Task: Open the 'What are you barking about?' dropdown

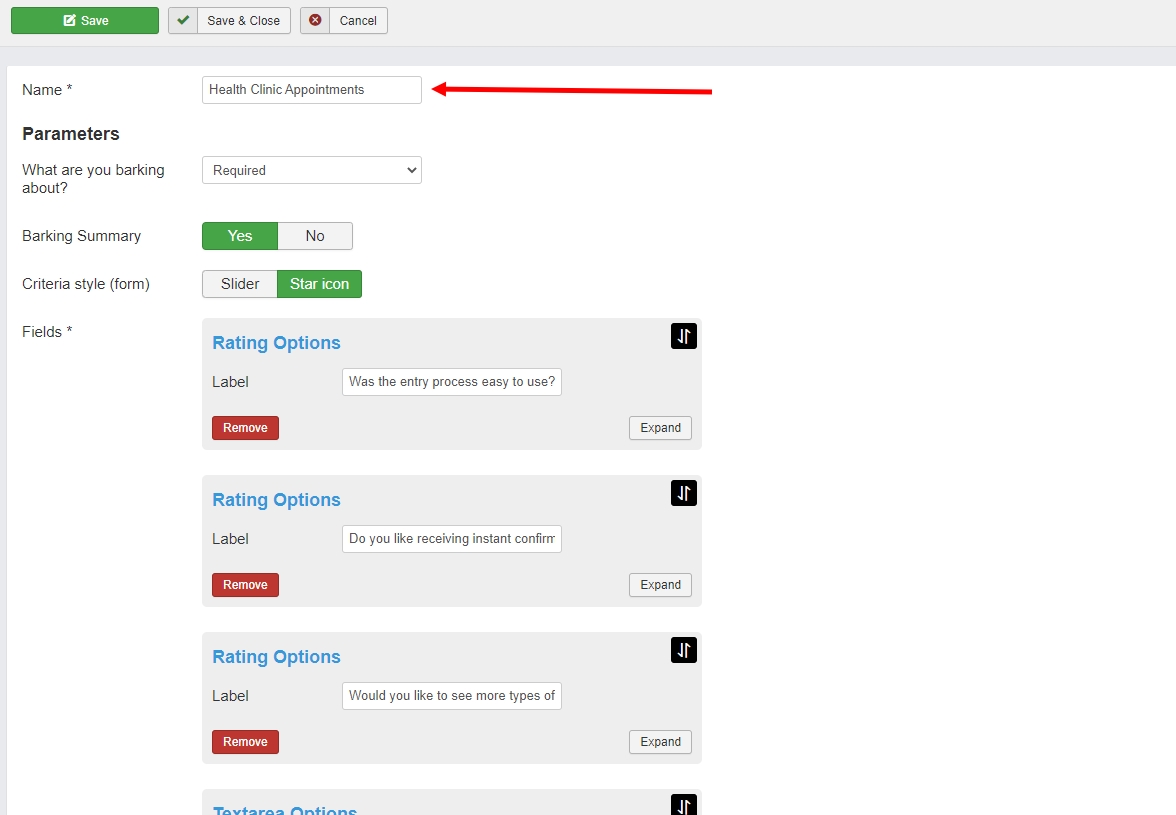Action: tap(312, 170)
